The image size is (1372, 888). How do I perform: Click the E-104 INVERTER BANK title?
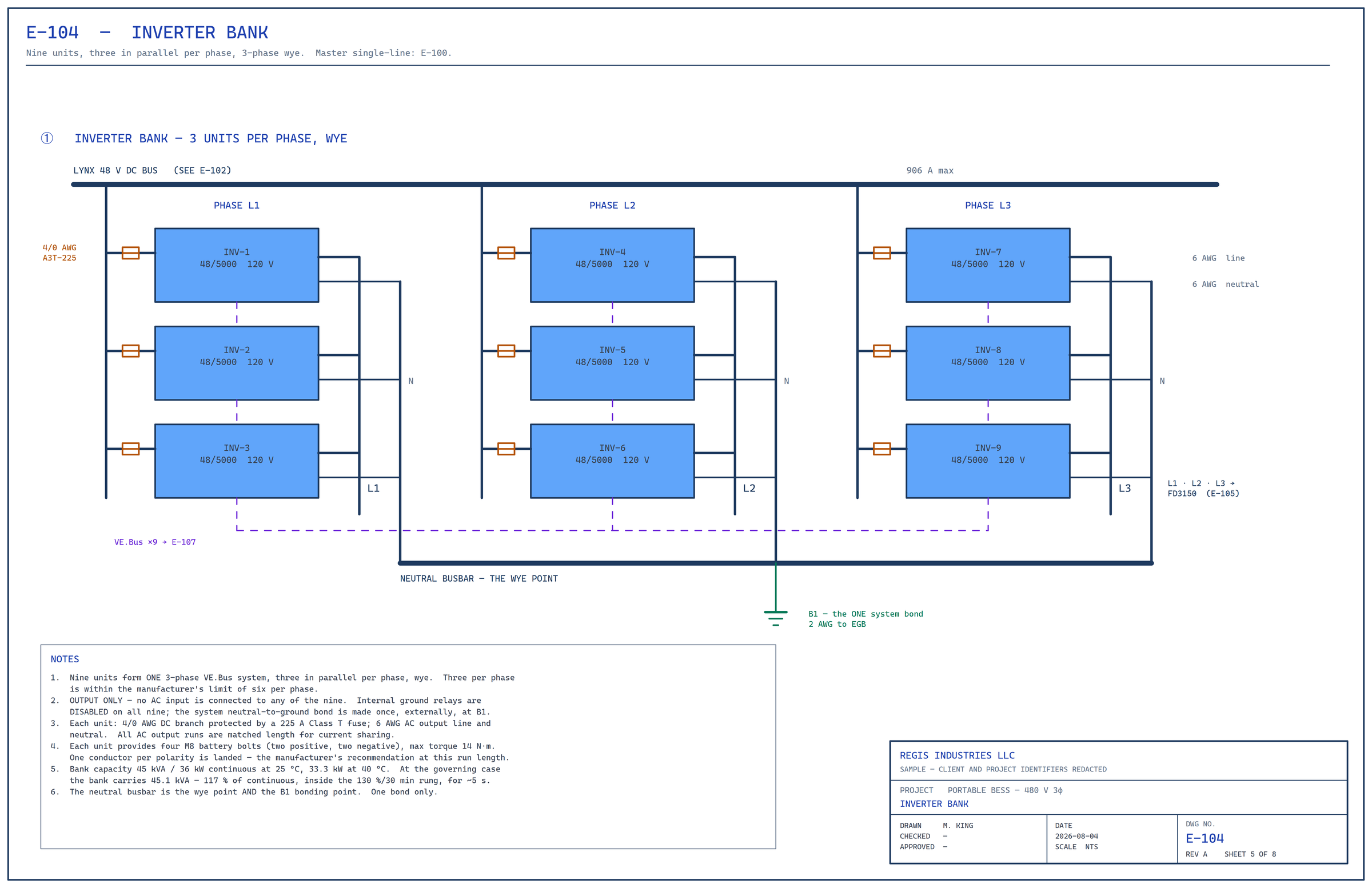coord(147,33)
